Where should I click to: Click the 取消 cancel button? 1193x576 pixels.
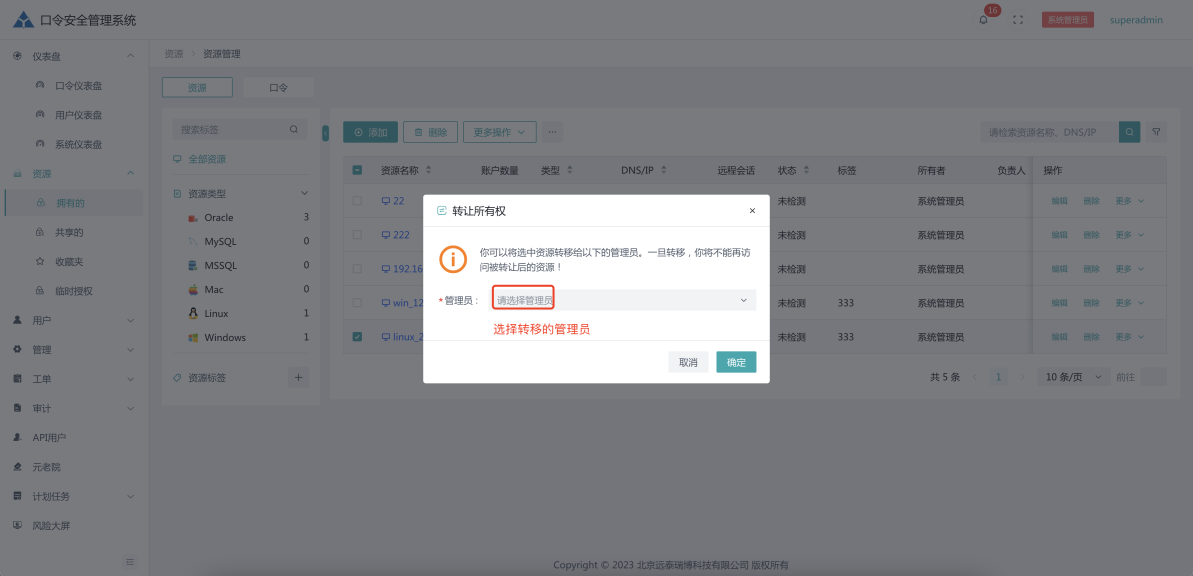688,362
